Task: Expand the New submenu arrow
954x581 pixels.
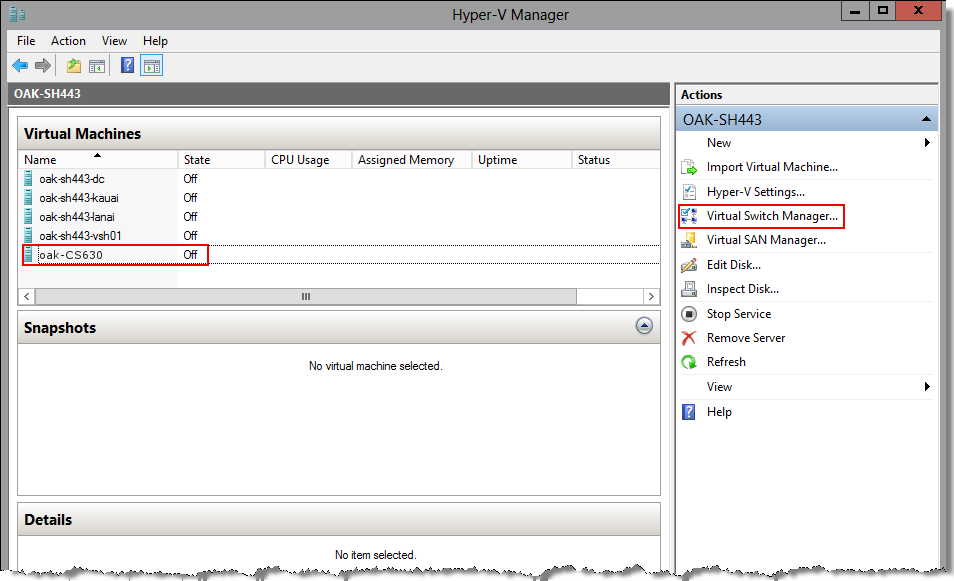Action: pyautogui.click(x=927, y=142)
